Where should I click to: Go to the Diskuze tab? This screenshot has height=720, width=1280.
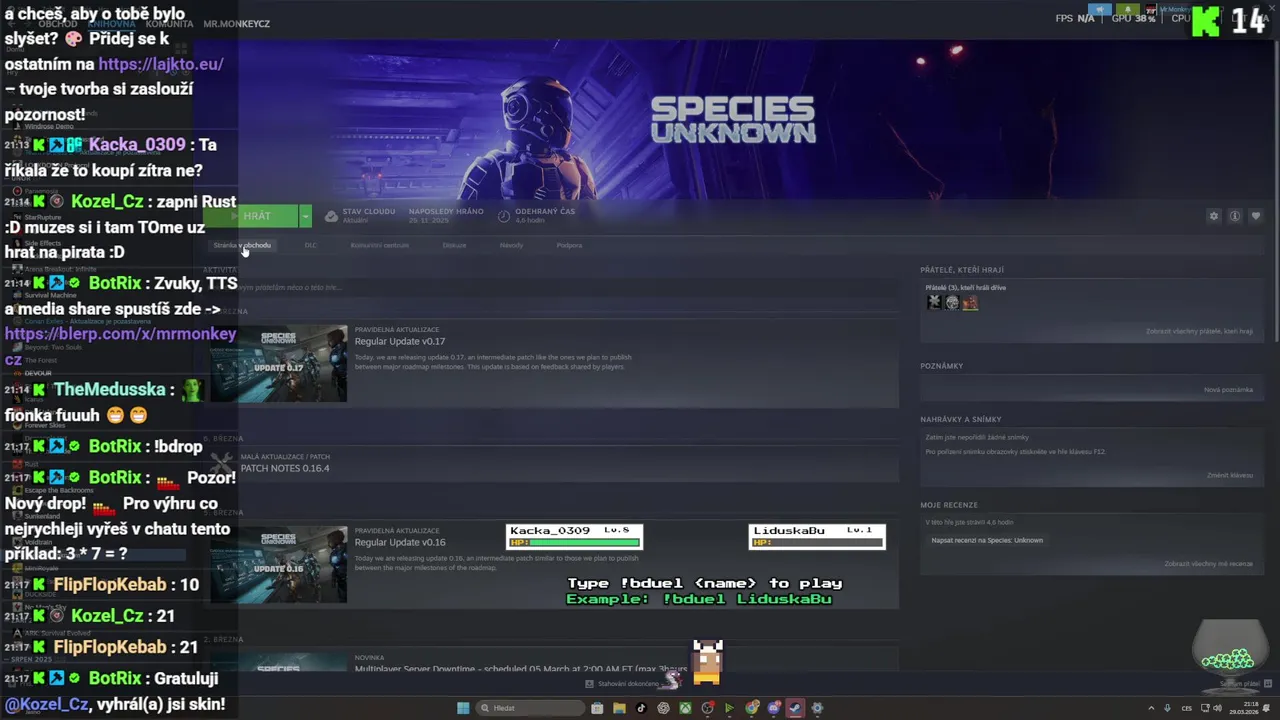[454, 245]
